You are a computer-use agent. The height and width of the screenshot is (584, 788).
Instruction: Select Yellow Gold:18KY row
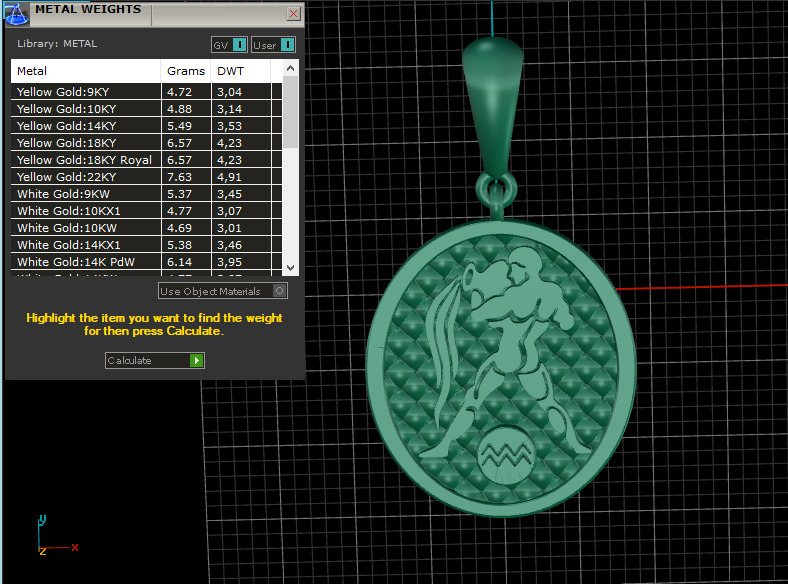point(146,143)
